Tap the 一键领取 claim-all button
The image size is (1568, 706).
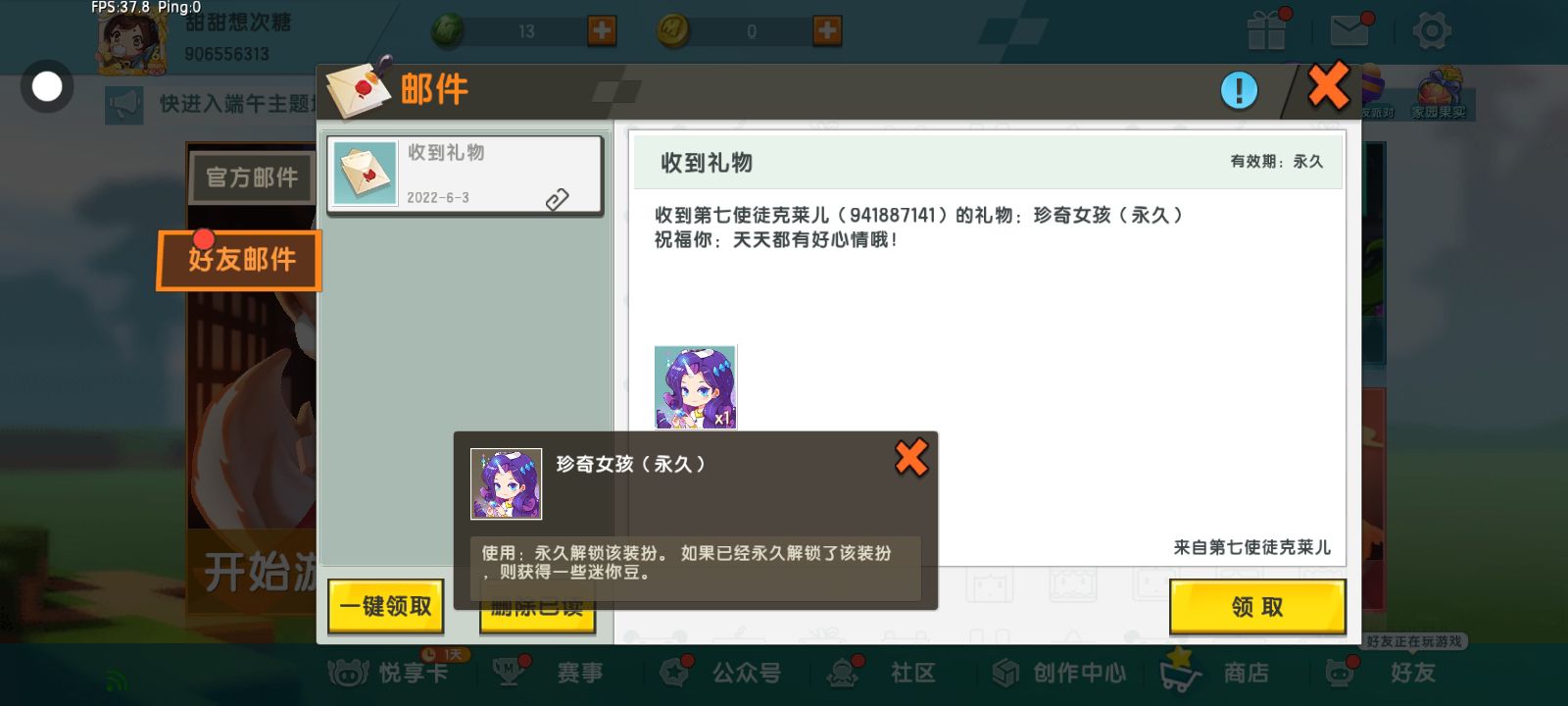pyautogui.click(x=386, y=606)
